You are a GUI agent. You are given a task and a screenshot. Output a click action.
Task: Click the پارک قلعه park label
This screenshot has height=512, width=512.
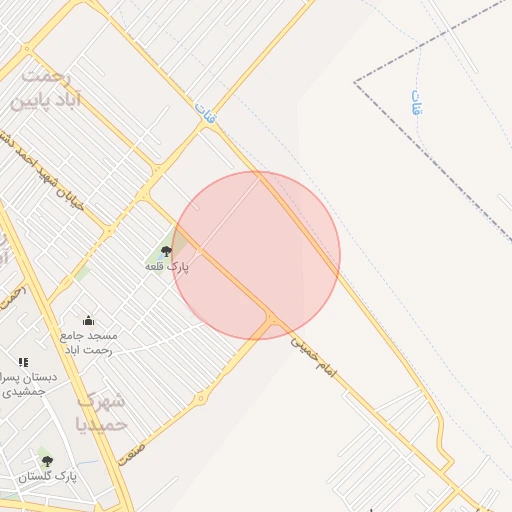167,267
